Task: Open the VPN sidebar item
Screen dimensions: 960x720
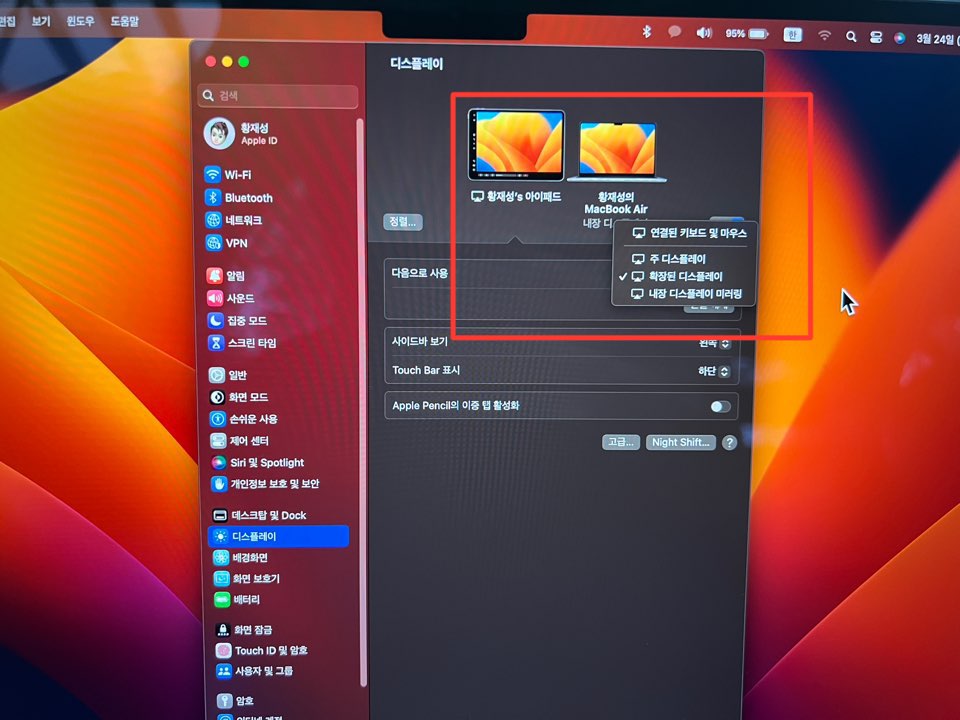Action: [x=227, y=243]
